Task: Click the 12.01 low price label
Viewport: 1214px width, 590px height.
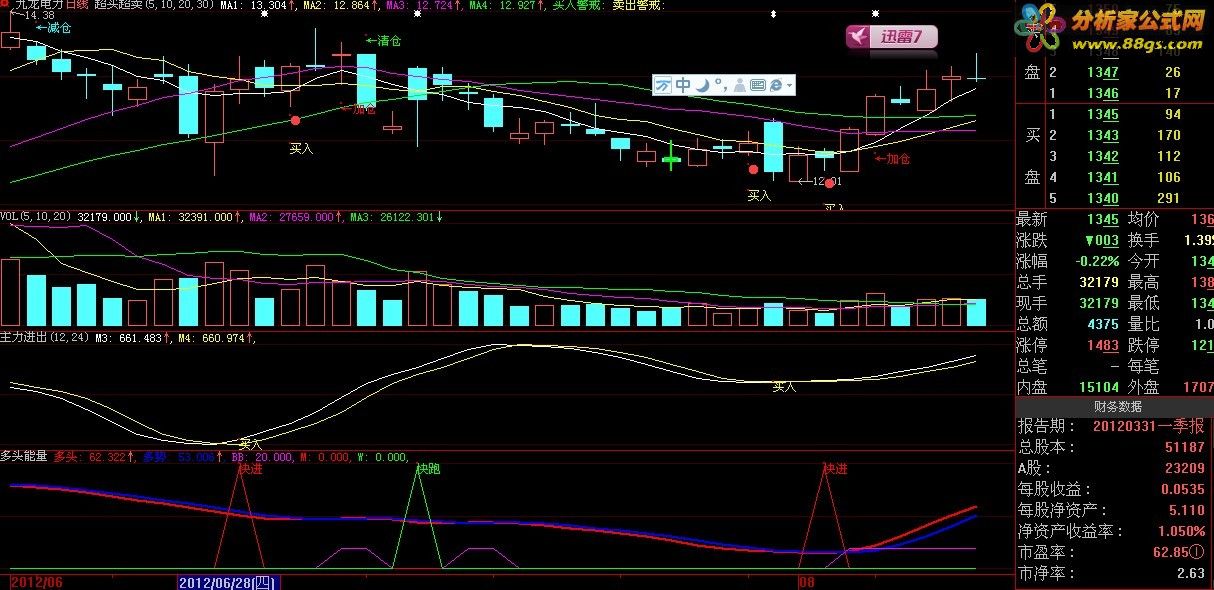Action: click(x=826, y=182)
